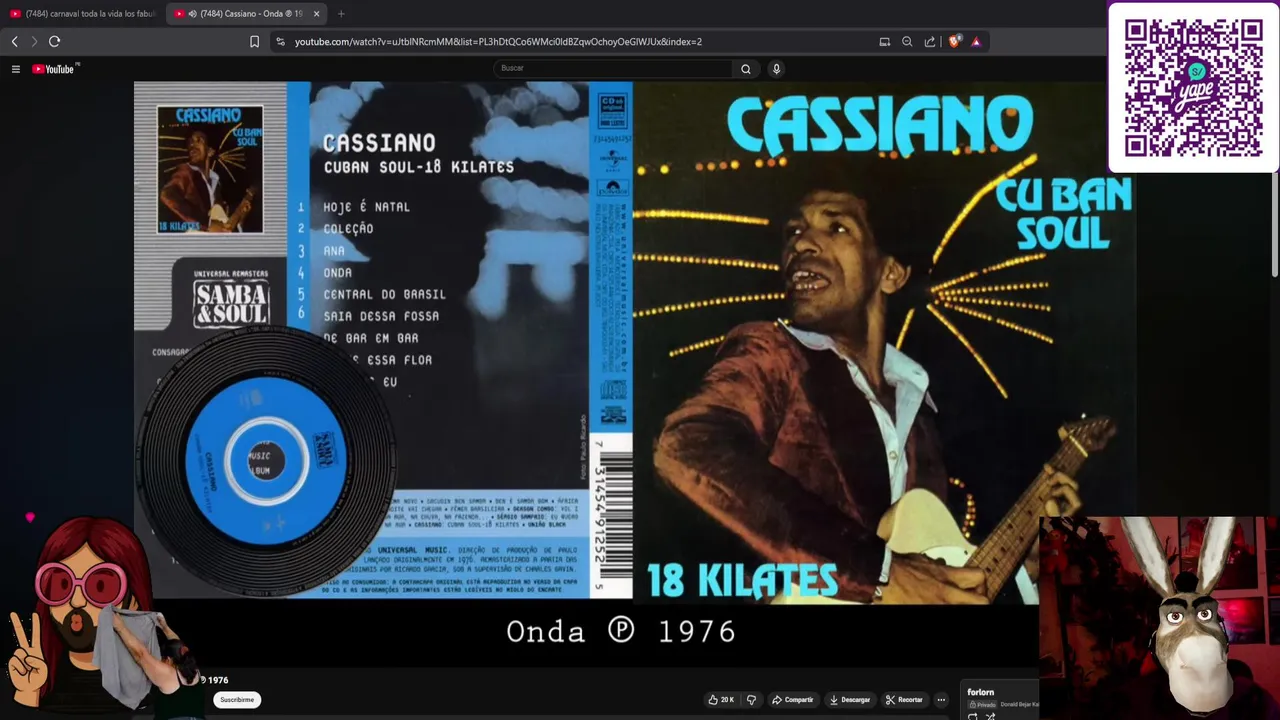Open a new browser tab
This screenshot has height=720, width=1280.
coord(341,13)
